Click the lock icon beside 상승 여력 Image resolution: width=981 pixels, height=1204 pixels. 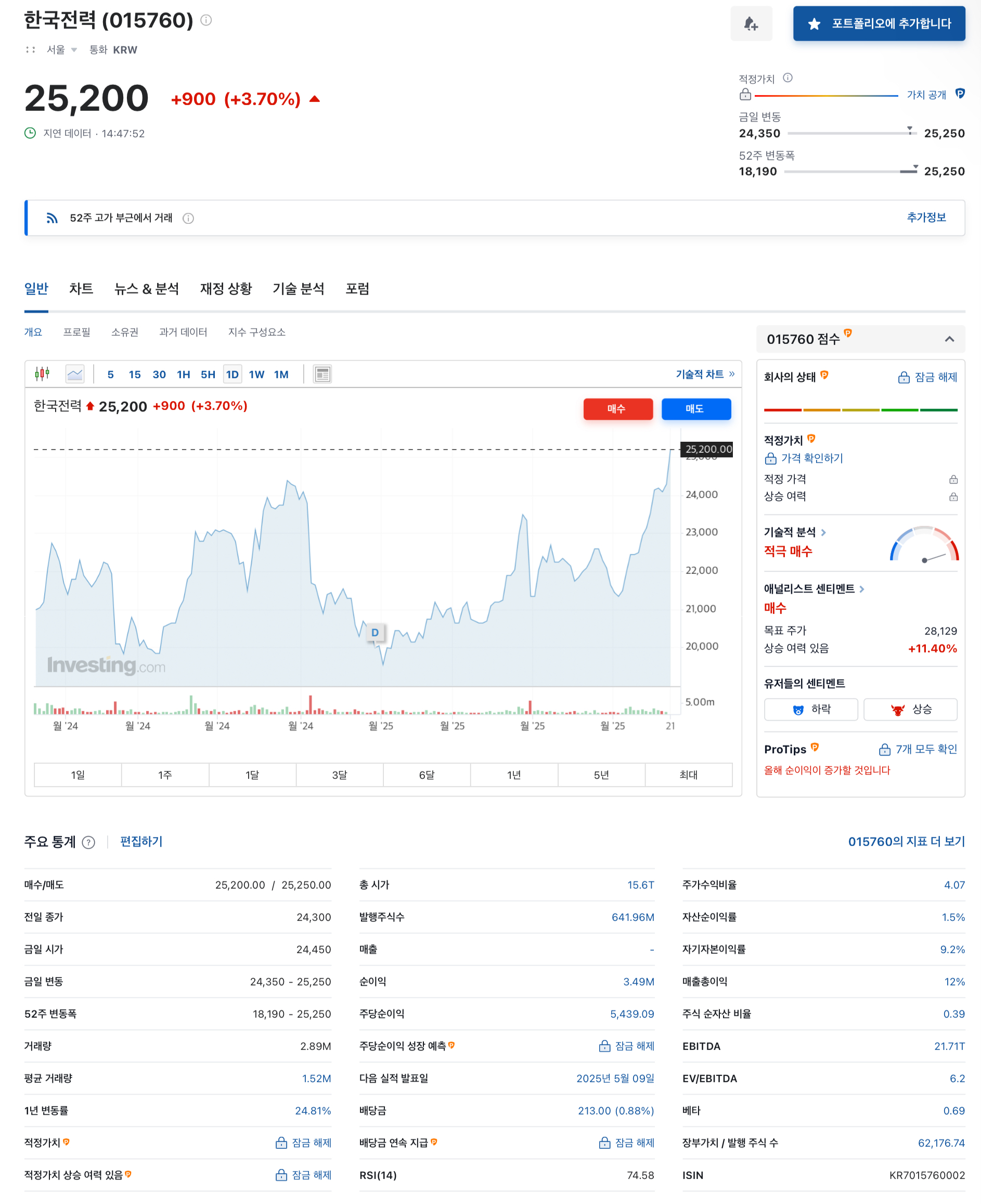953,497
